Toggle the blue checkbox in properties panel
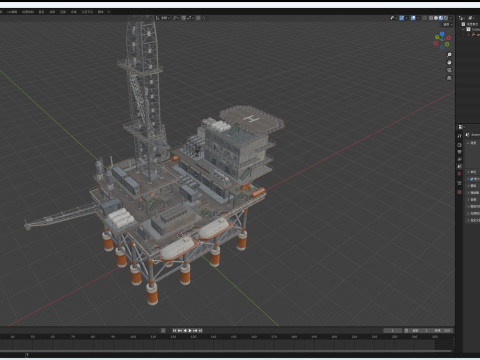Viewport: 480px width, 360px height. [471, 179]
